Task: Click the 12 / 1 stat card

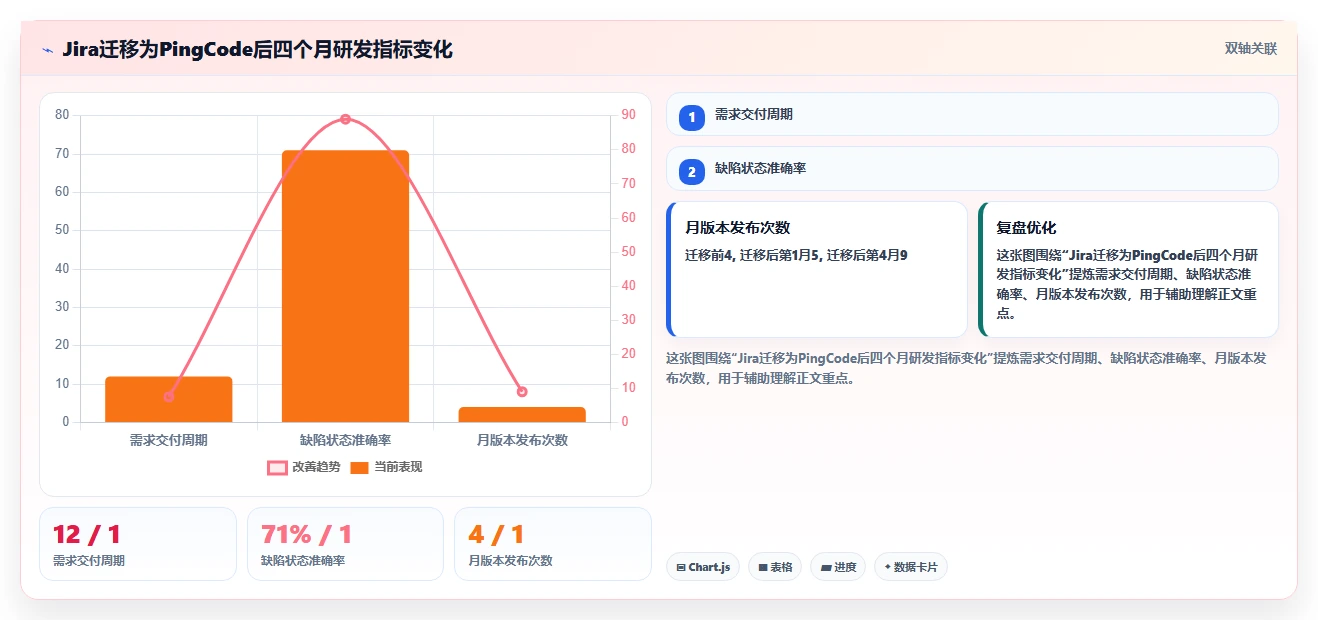Action: click(x=138, y=544)
